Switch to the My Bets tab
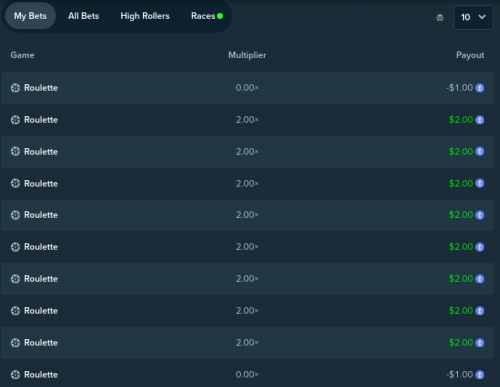Image resolution: width=500 pixels, height=387 pixels. point(30,16)
